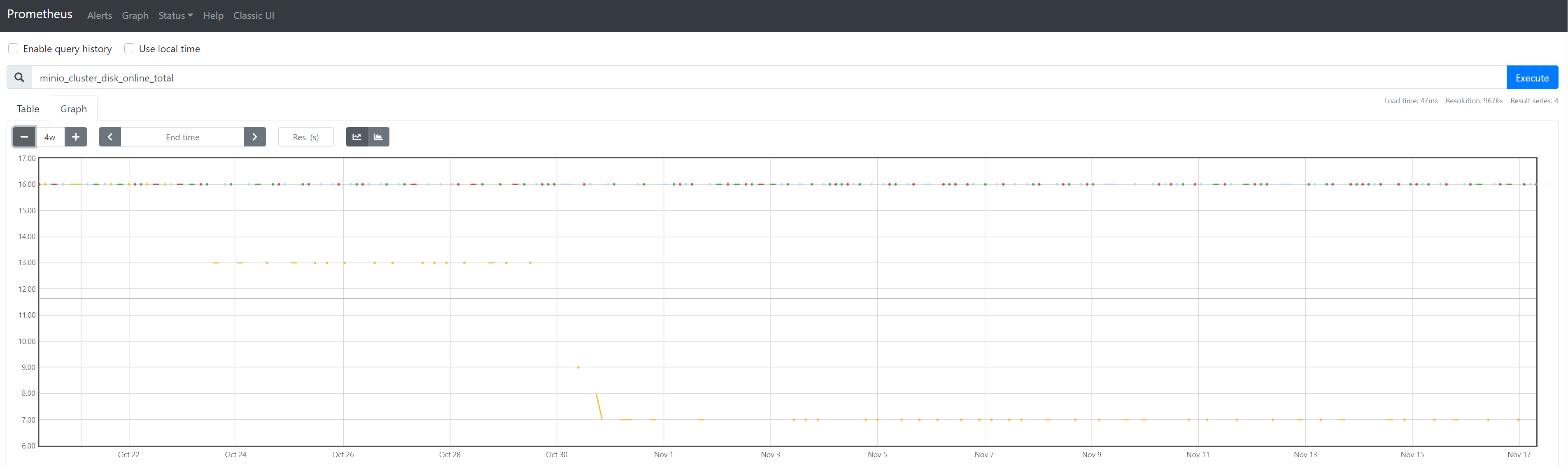Open the Classic UI
This screenshot has height=467, width=1568.
[253, 15]
